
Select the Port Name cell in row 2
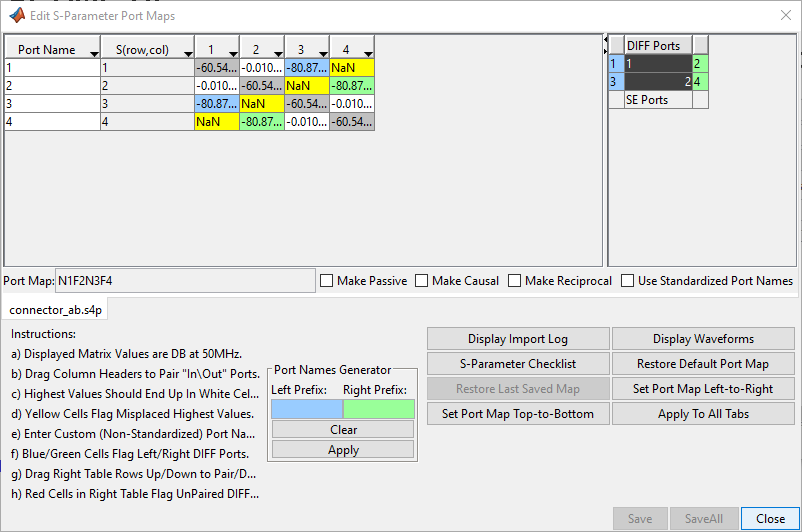pyautogui.click(x=52, y=85)
